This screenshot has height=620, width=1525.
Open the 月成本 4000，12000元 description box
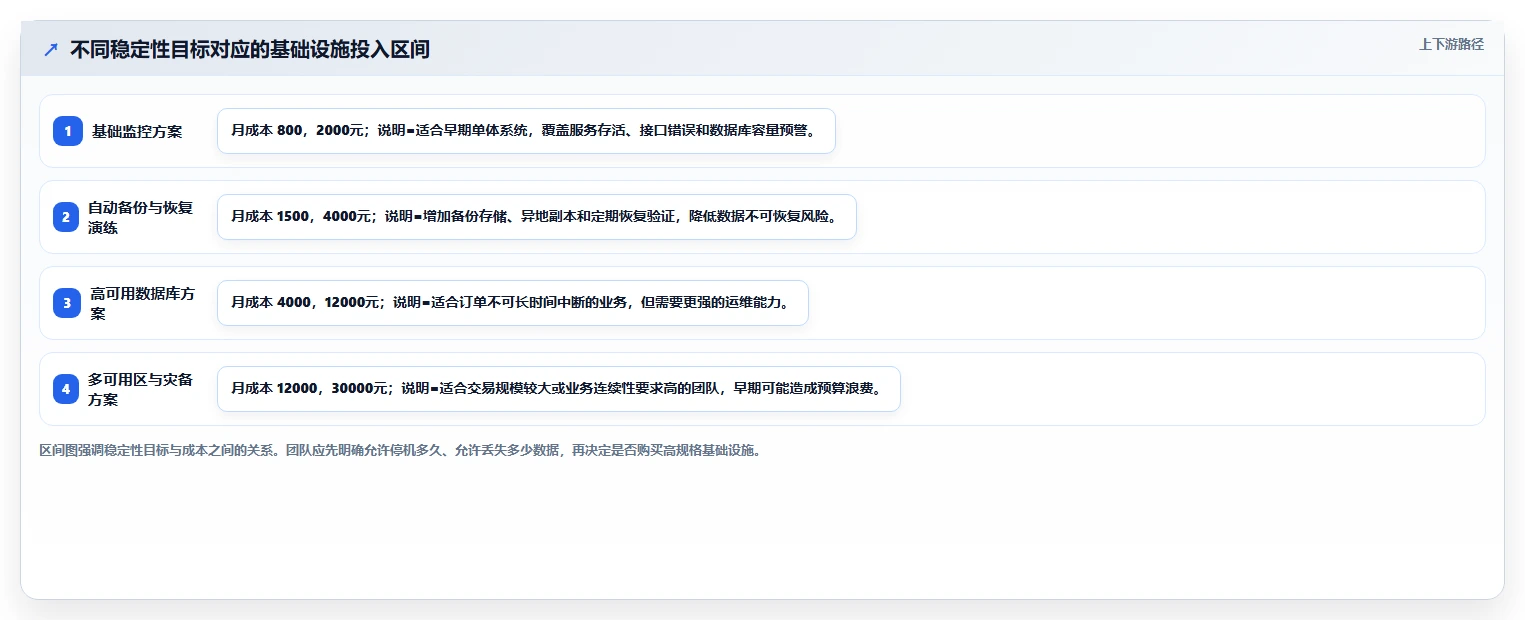(513, 303)
